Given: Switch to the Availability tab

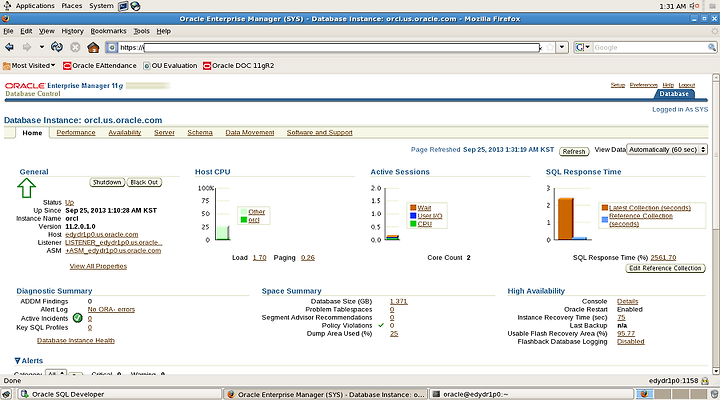Looking at the screenshot, I should coord(124,133).
